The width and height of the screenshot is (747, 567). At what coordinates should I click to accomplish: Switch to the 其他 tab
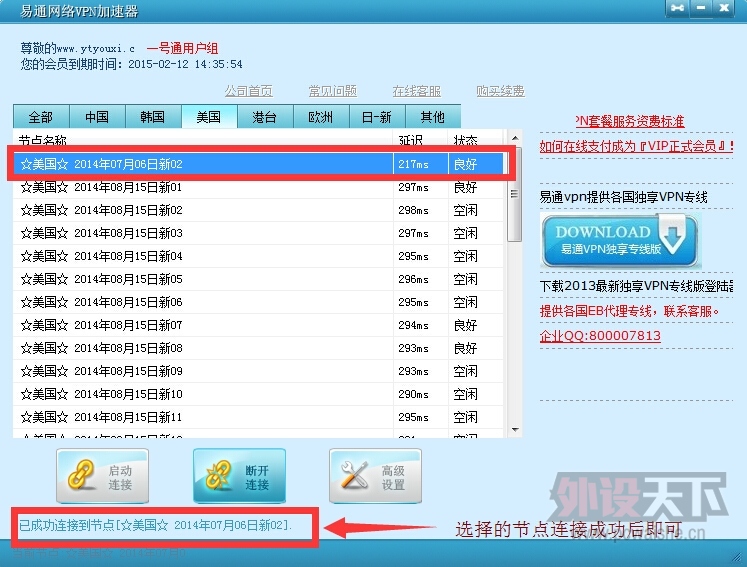point(433,117)
